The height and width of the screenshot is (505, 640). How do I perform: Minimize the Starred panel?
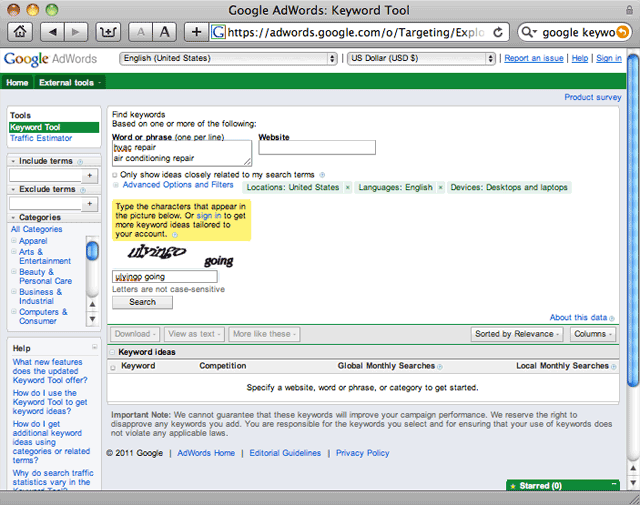613,484
